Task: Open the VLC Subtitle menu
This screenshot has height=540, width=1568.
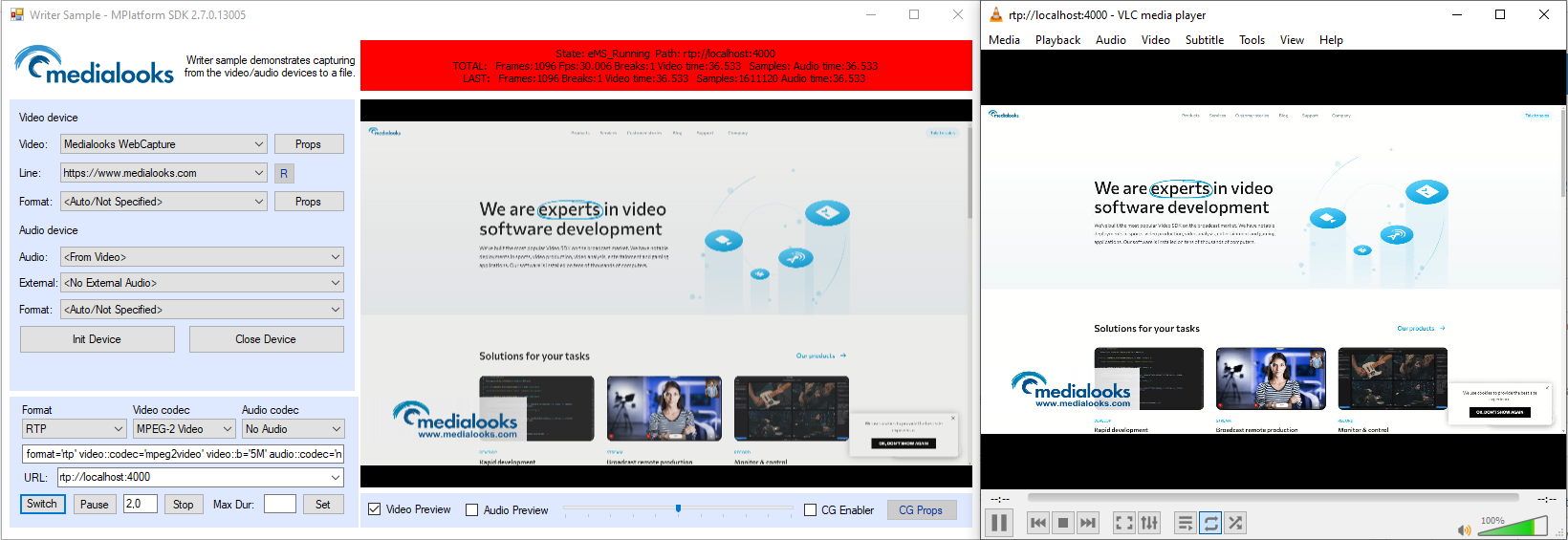Action: click(1204, 40)
